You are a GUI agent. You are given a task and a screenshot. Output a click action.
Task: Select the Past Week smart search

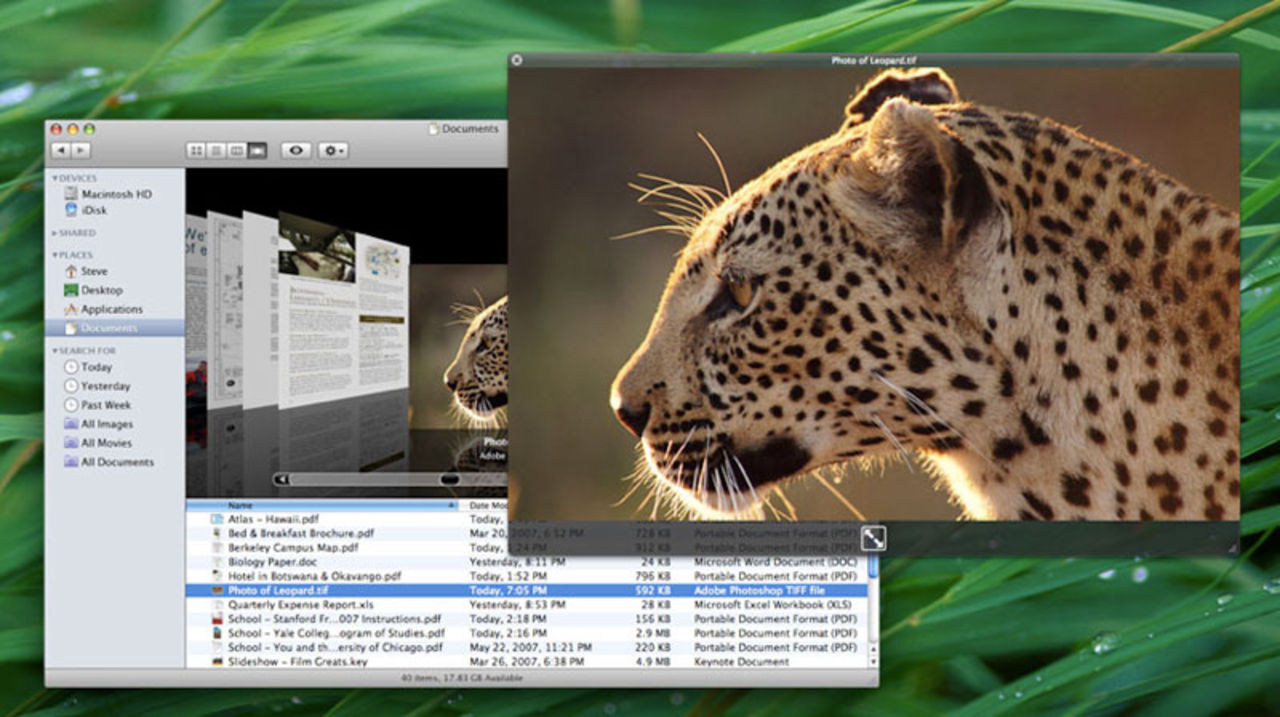point(109,405)
